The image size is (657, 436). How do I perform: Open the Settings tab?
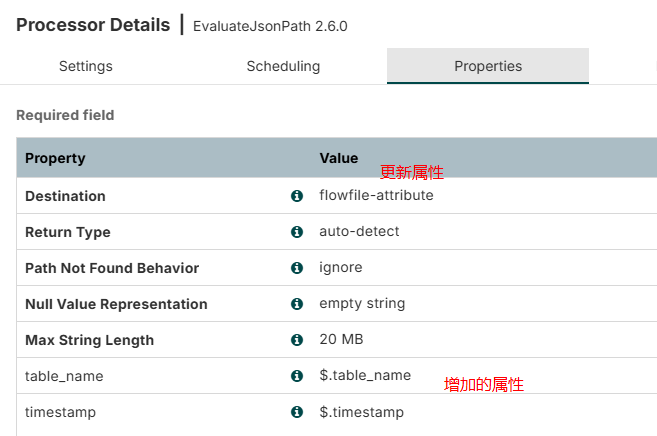(86, 66)
